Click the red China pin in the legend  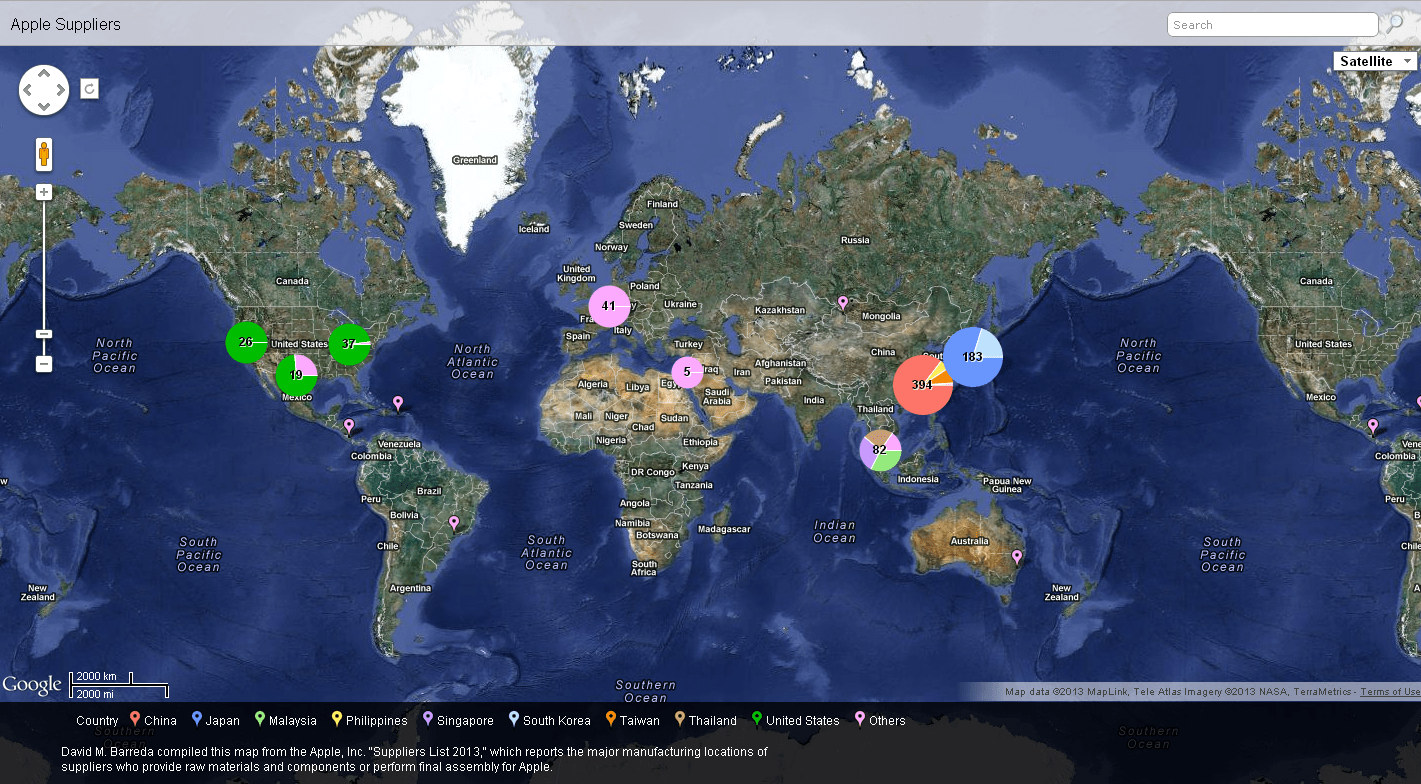pos(136,719)
